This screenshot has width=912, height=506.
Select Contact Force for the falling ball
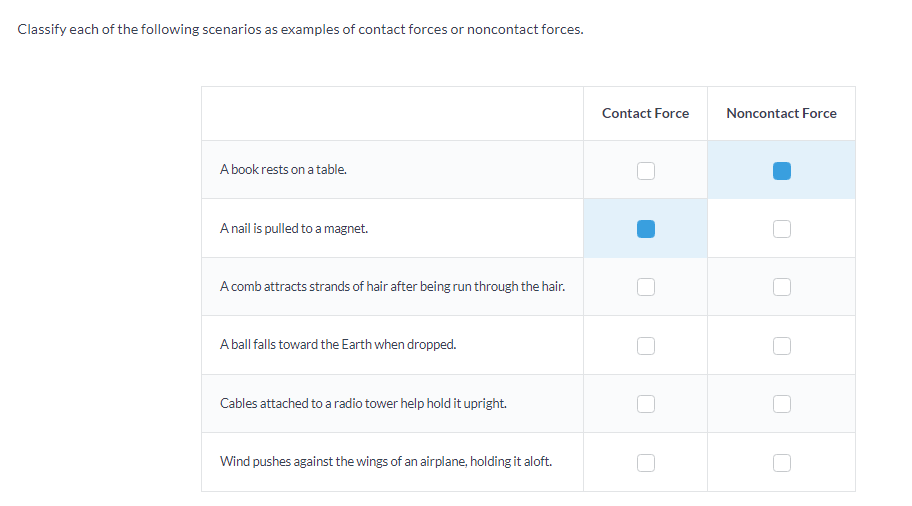pos(646,346)
